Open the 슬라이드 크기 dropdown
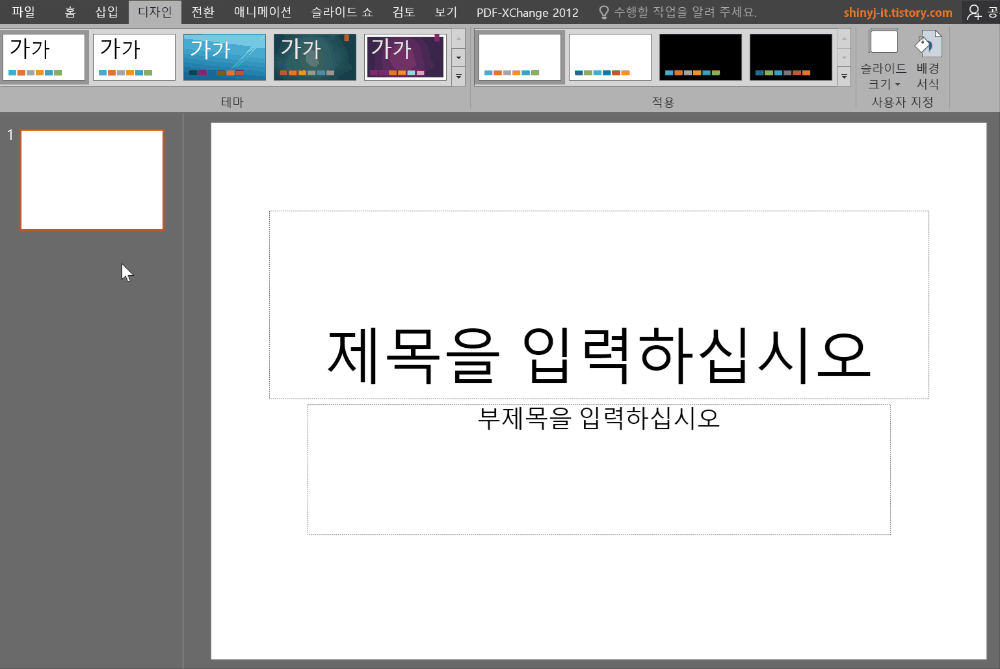This screenshot has height=669, width=1000. [x=883, y=60]
